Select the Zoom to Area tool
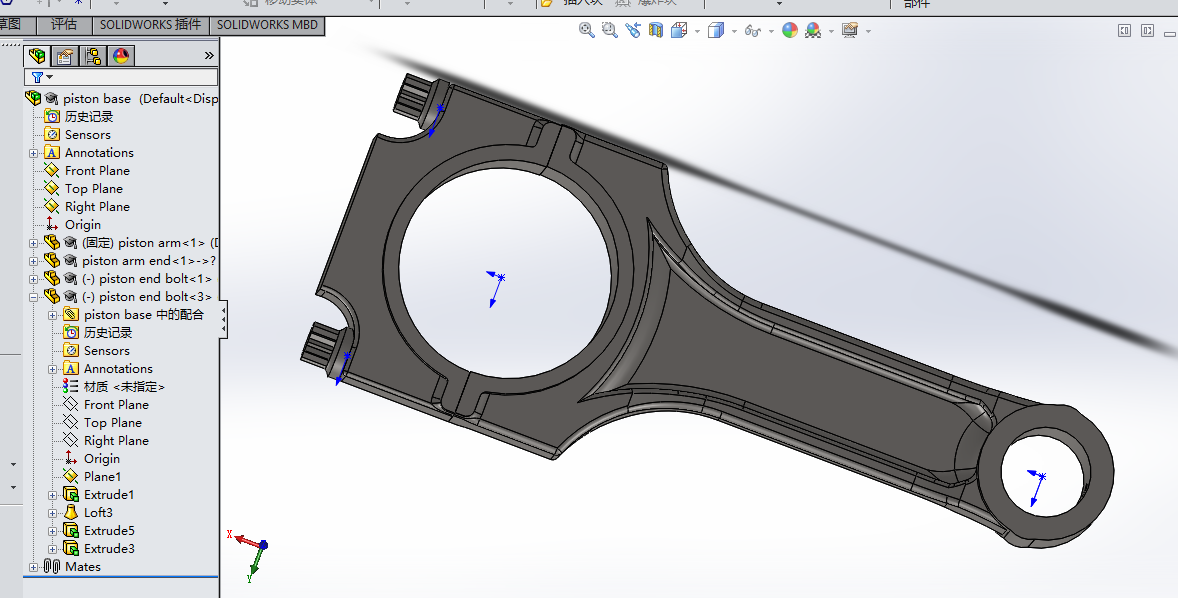 pos(609,30)
